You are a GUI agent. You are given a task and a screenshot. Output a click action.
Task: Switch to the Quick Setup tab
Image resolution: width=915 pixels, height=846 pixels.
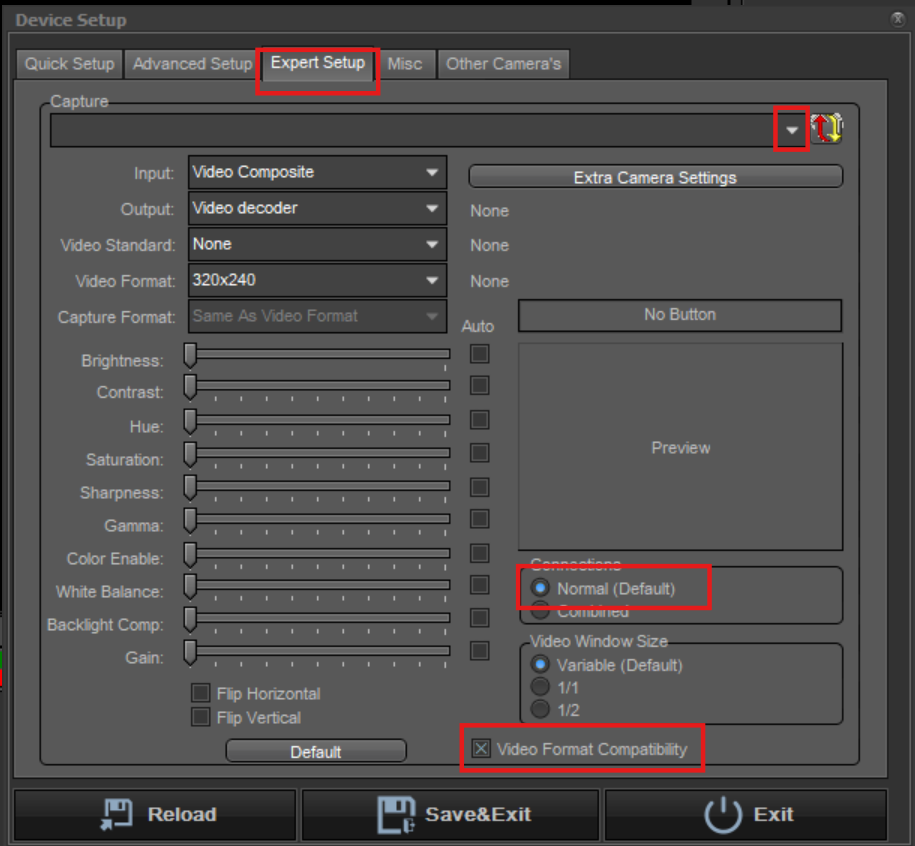pyautogui.click(x=68, y=63)
